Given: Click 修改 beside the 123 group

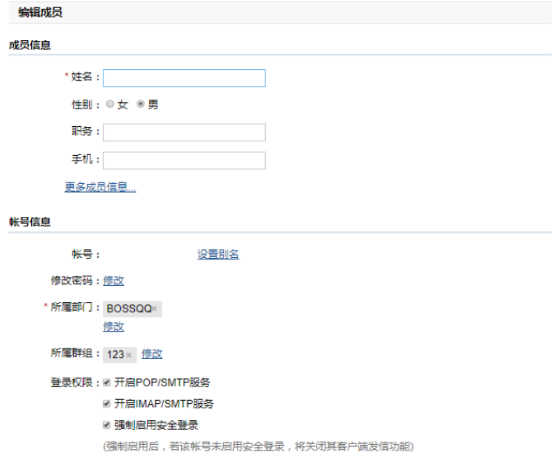Looking at the screenshot, I should pos(152,354).
